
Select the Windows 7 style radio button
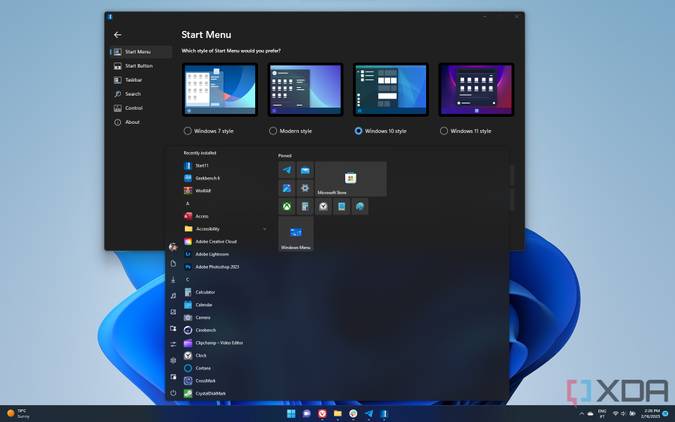pos(187,131)
